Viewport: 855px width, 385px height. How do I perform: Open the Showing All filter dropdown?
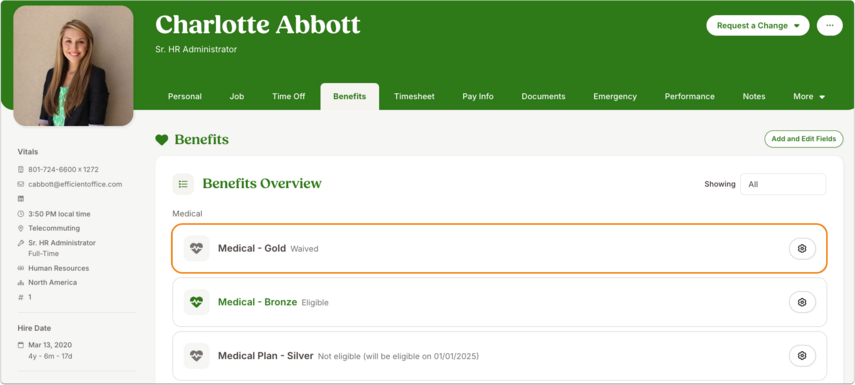[x=782, y=184]
